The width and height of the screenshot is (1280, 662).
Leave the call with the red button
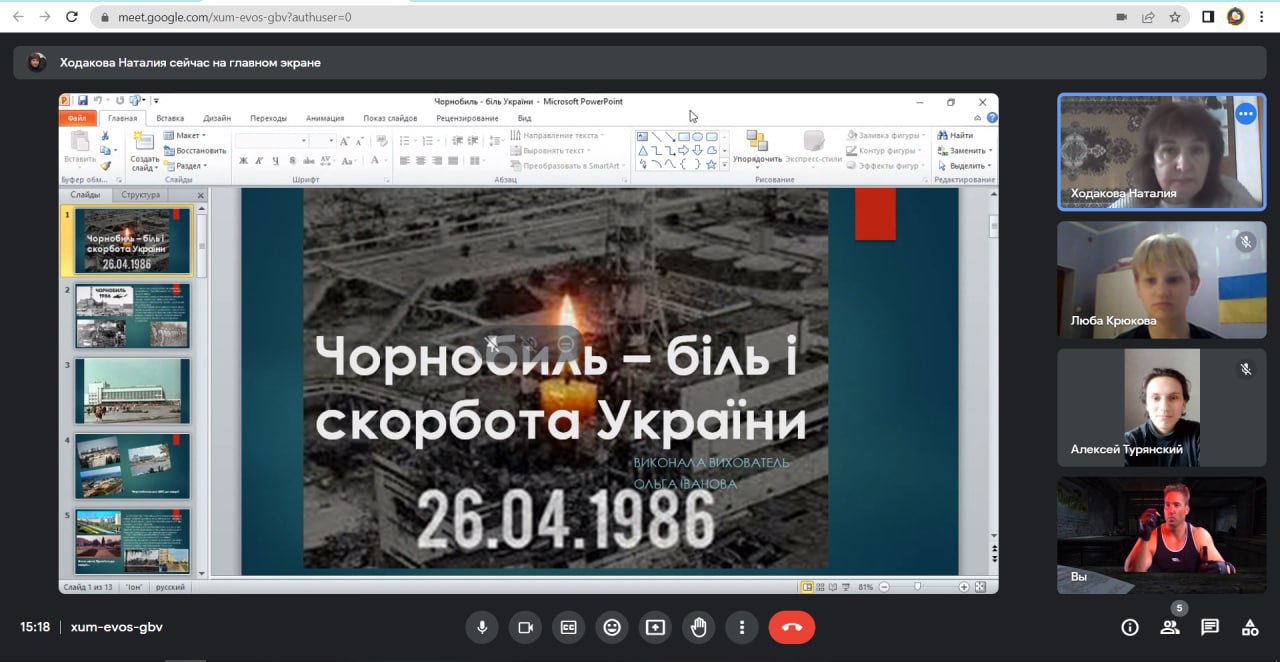coord(791,627)
